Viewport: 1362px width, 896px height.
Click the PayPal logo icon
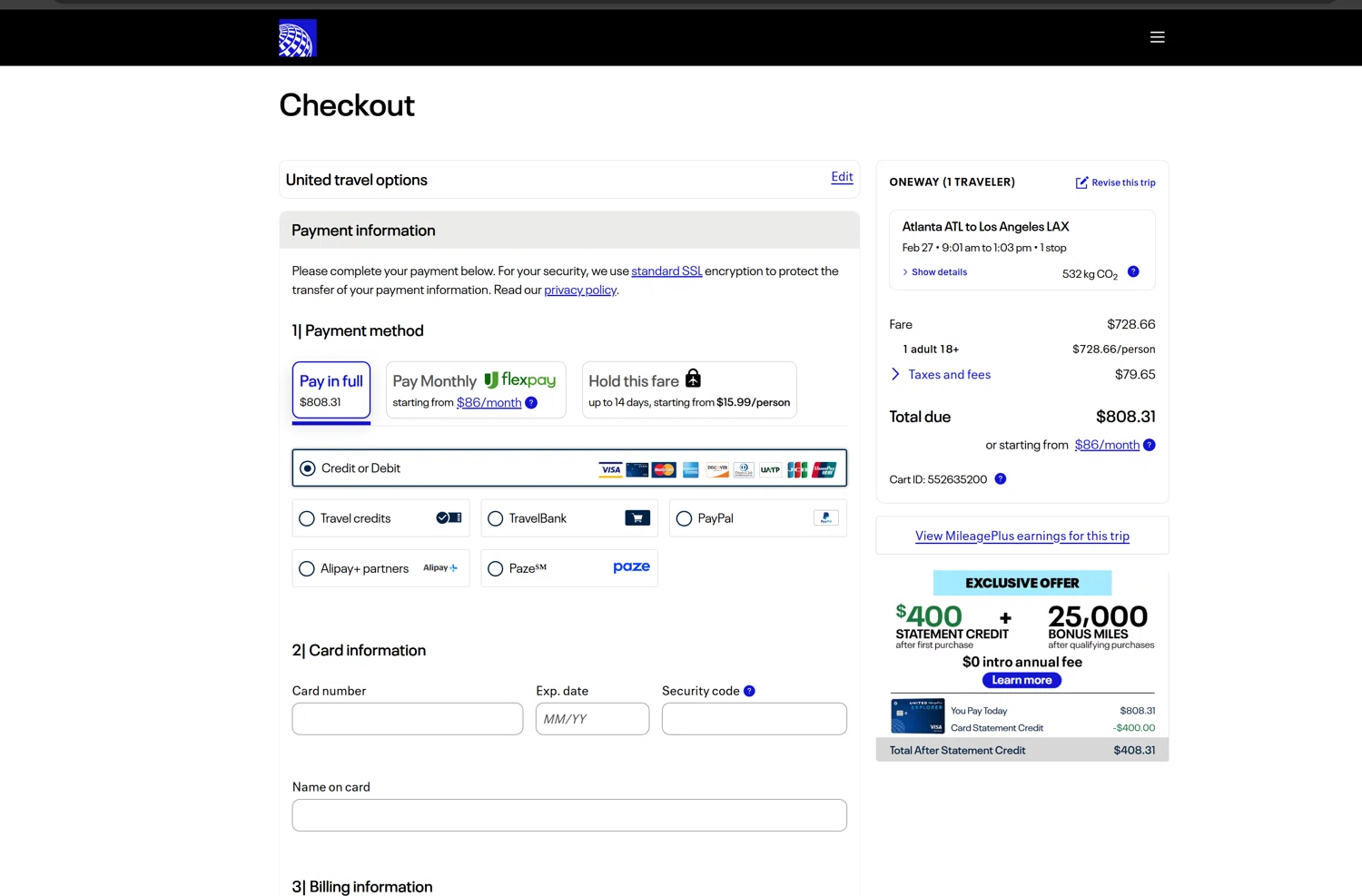pyautogui.click(x=826, y=517)
